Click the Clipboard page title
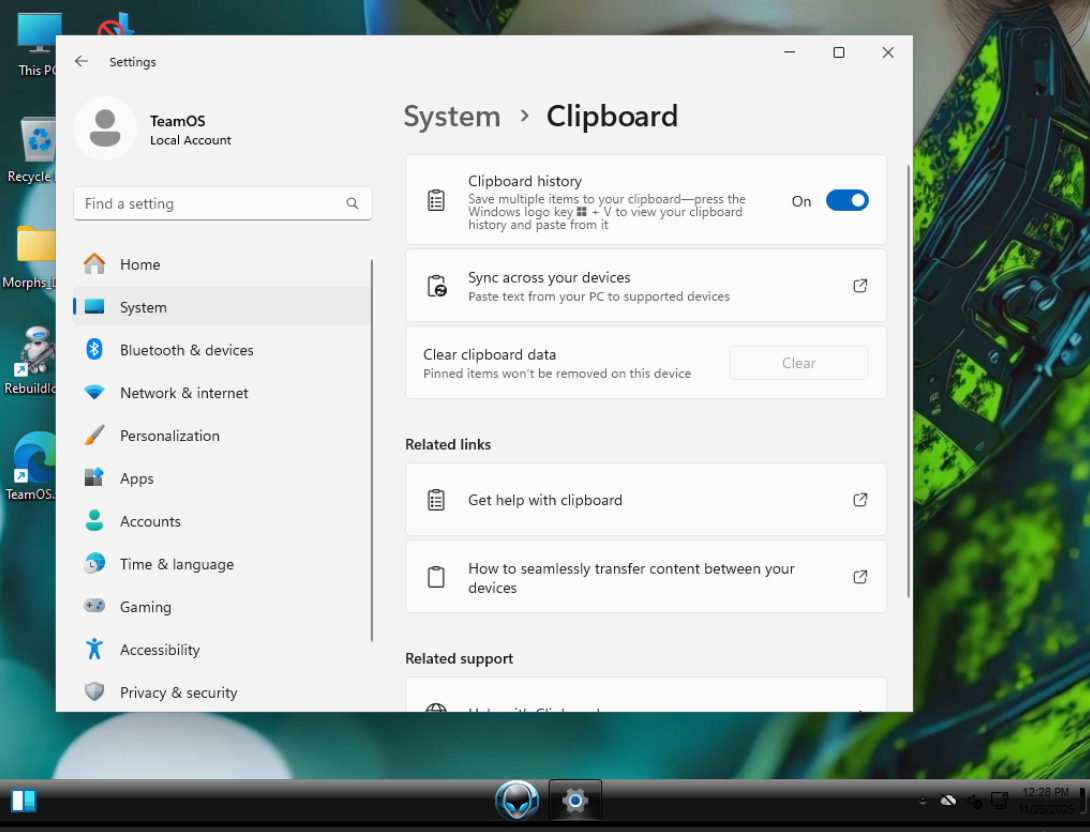This screenshot has width=1090, height=832. coord(612,116)
